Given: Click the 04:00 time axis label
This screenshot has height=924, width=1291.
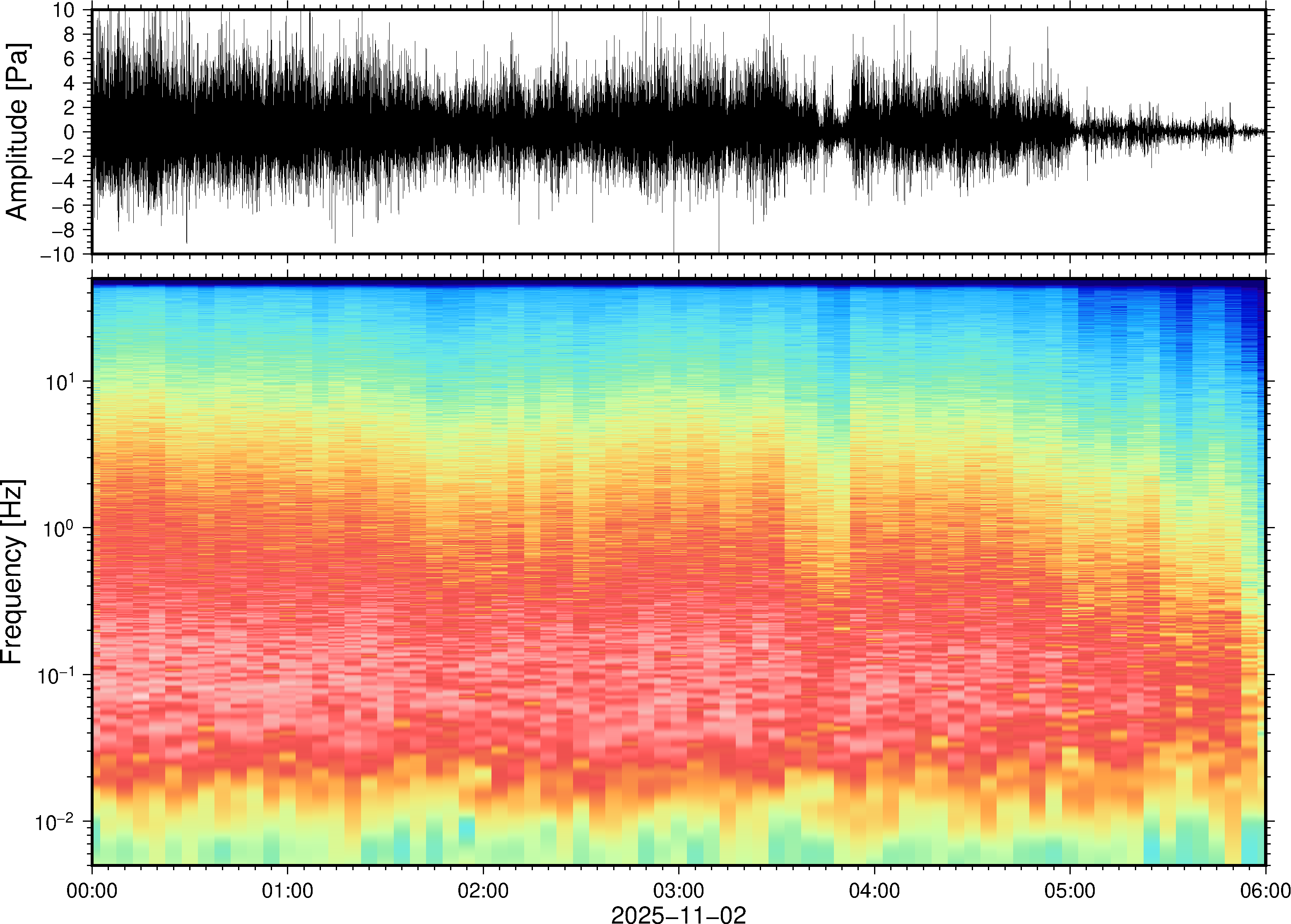Looking at the screenshot, I should click(874, 890).
